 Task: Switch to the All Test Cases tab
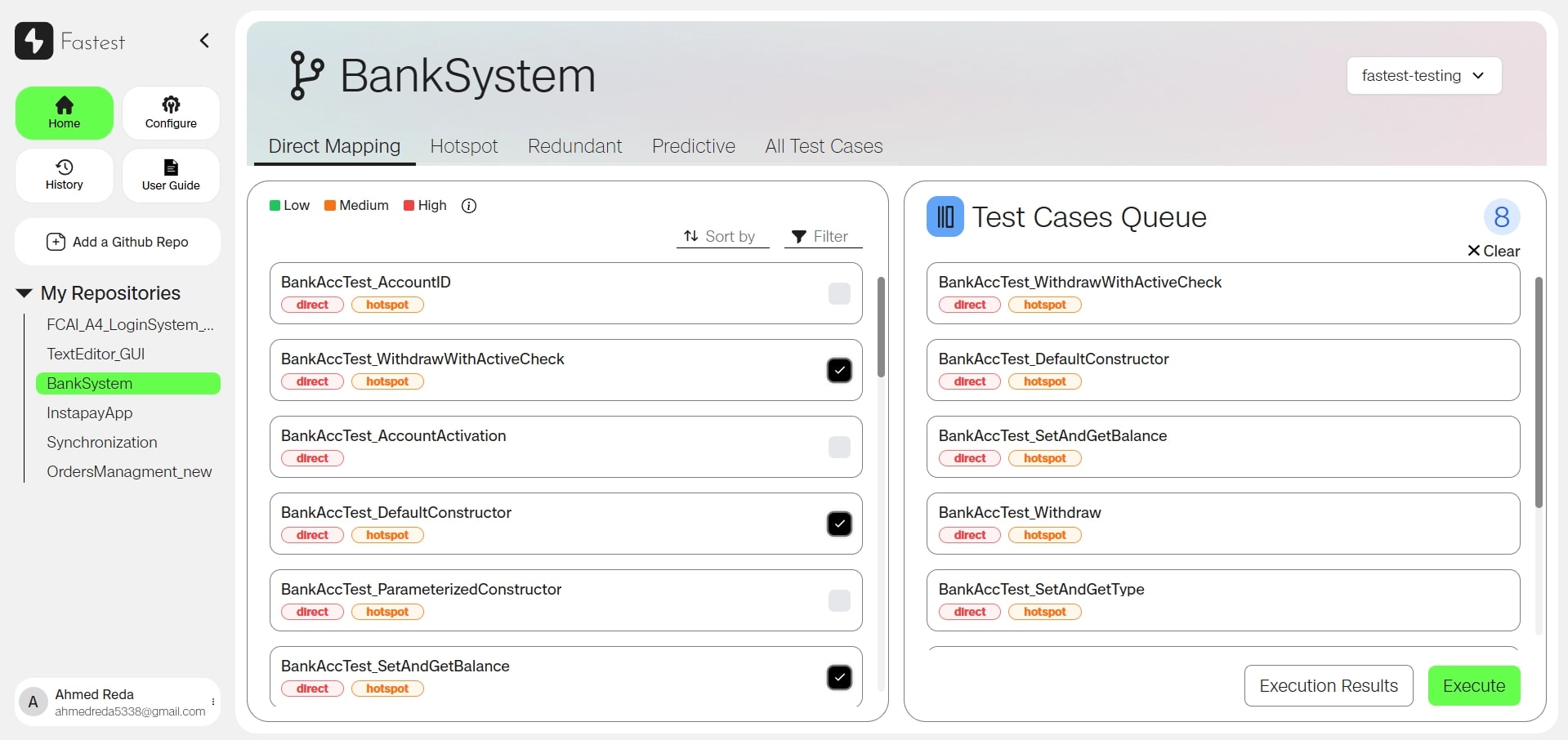824,146
